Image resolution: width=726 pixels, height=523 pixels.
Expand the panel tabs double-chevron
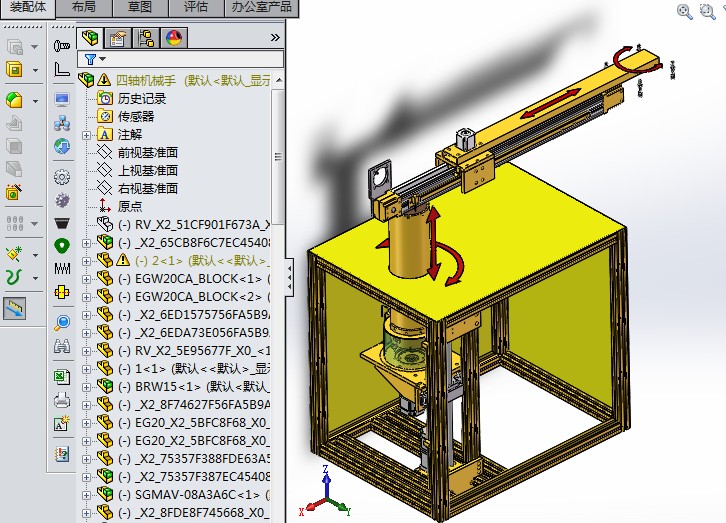point(275,38)
